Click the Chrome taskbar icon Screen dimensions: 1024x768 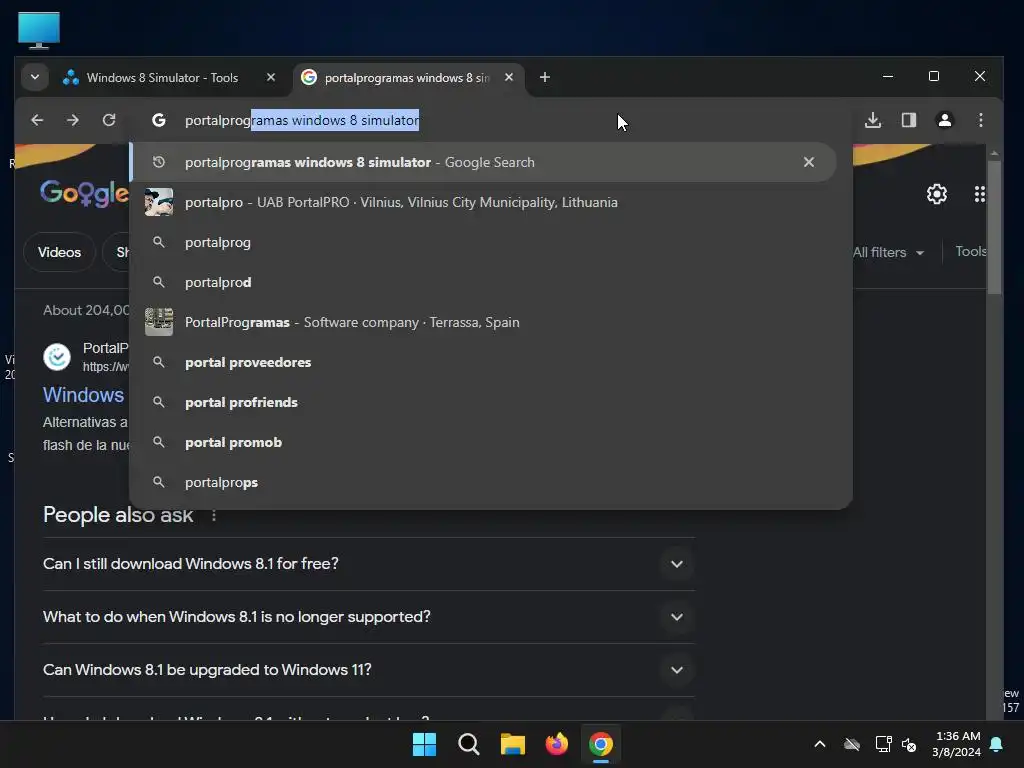(601, 744)
